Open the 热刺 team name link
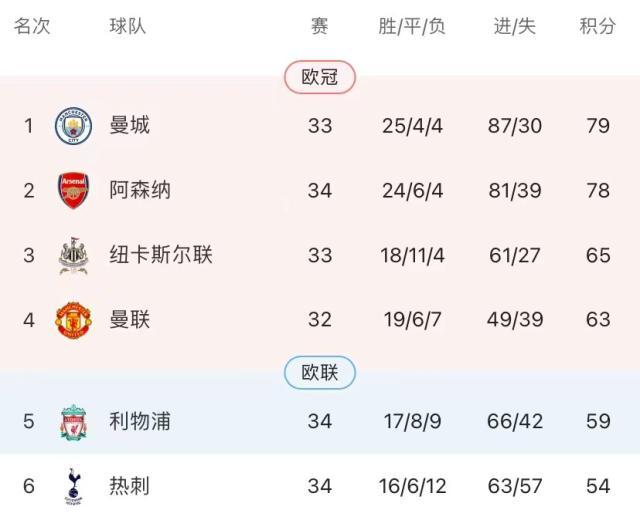Image resolution: width=640 pixels, height=520 pixels. point(129,486)
